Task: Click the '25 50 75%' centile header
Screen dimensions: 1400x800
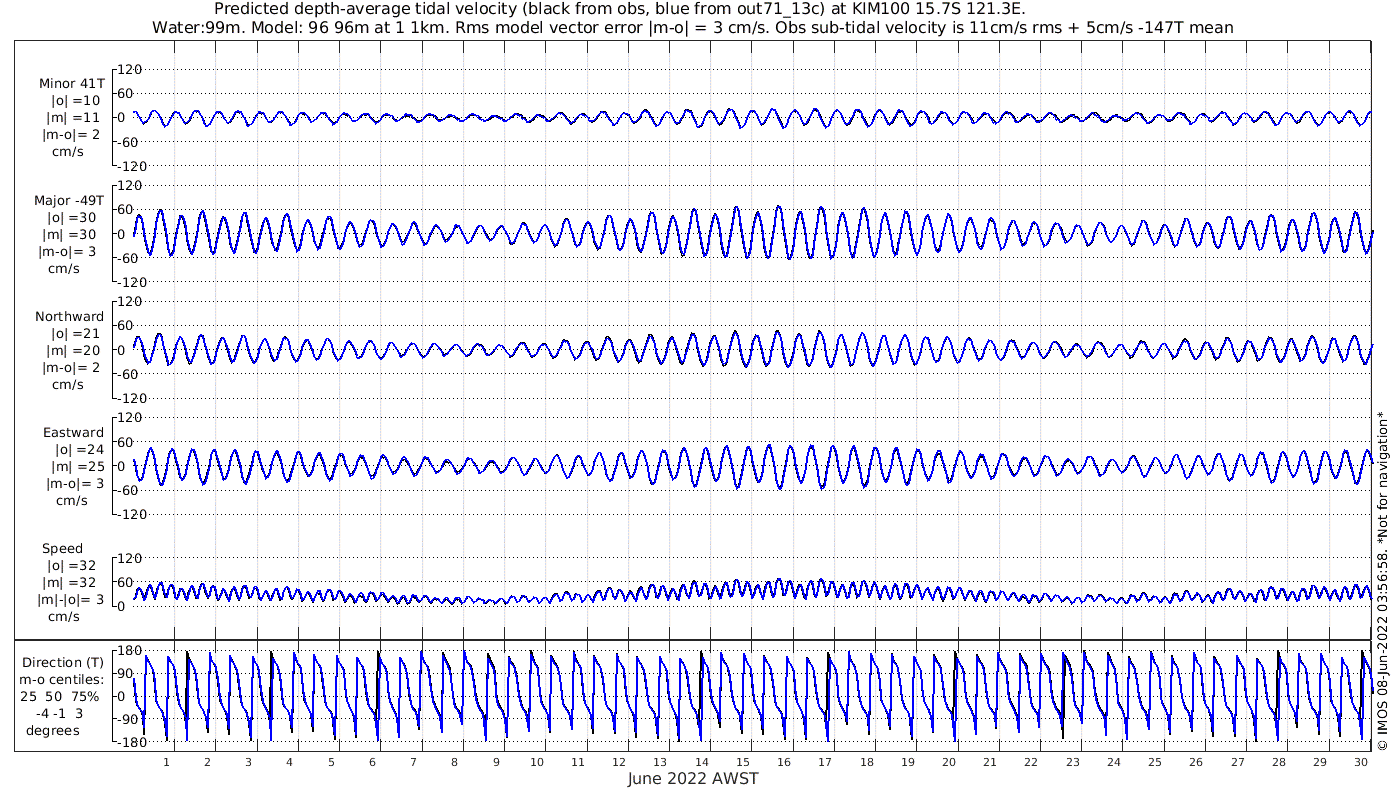Action: (x=62, y=697)
